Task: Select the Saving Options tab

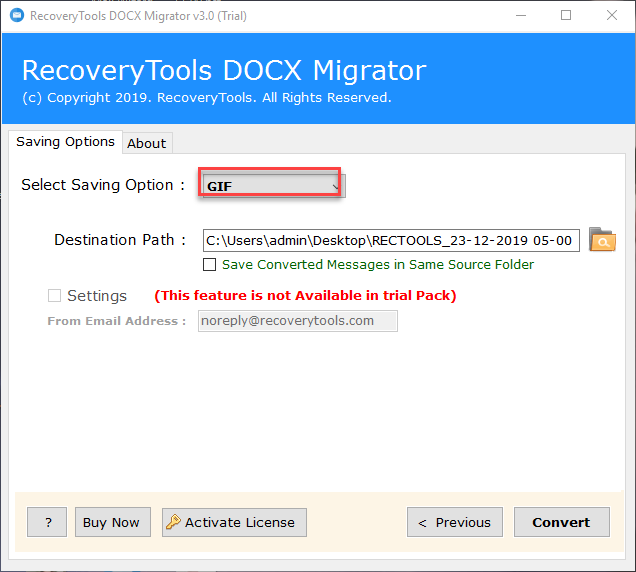Action: tap(65, 142)
